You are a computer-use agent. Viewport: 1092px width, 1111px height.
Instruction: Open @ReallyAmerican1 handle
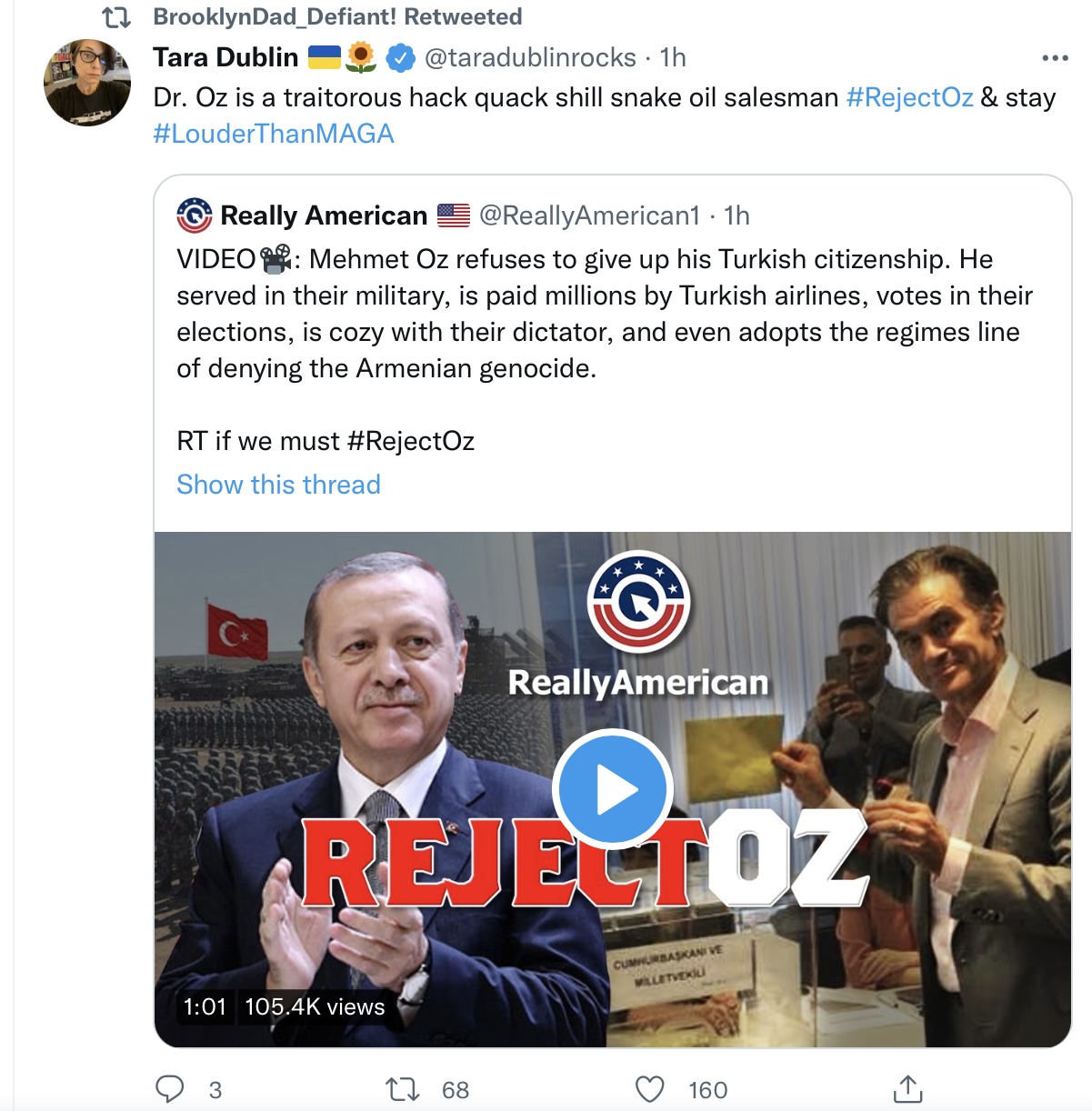click(589, 215)
